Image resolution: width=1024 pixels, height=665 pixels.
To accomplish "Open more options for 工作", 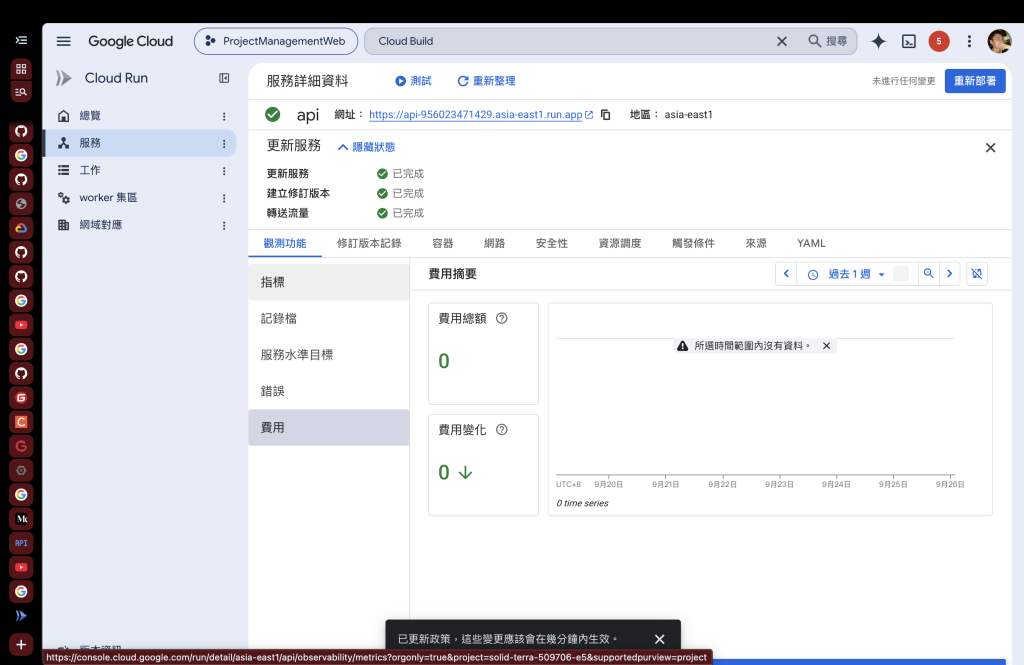I will coord(224,171).
